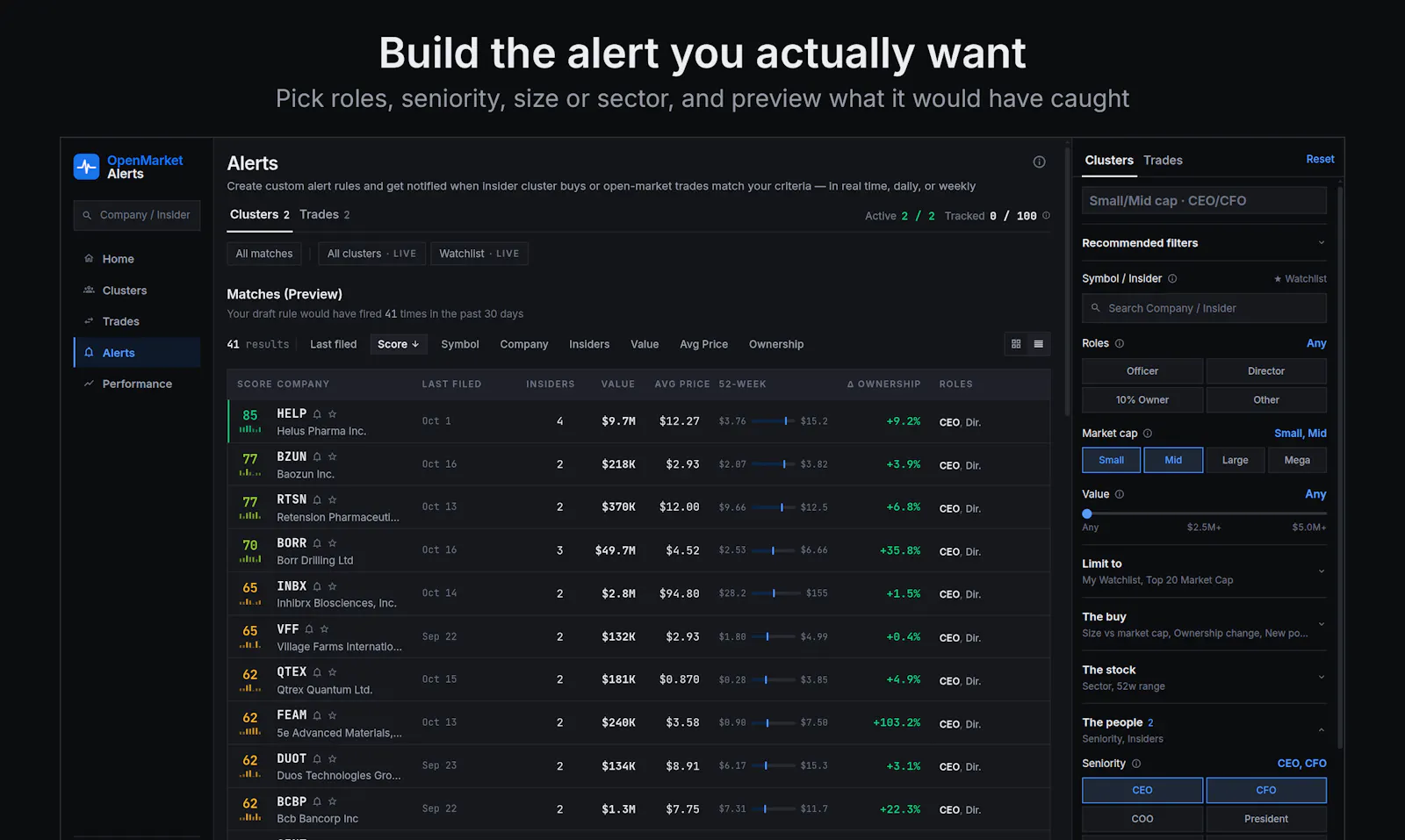1405x840 pixels.
Task: Click the sidebar Company / Insider search box
Action: 137,215
